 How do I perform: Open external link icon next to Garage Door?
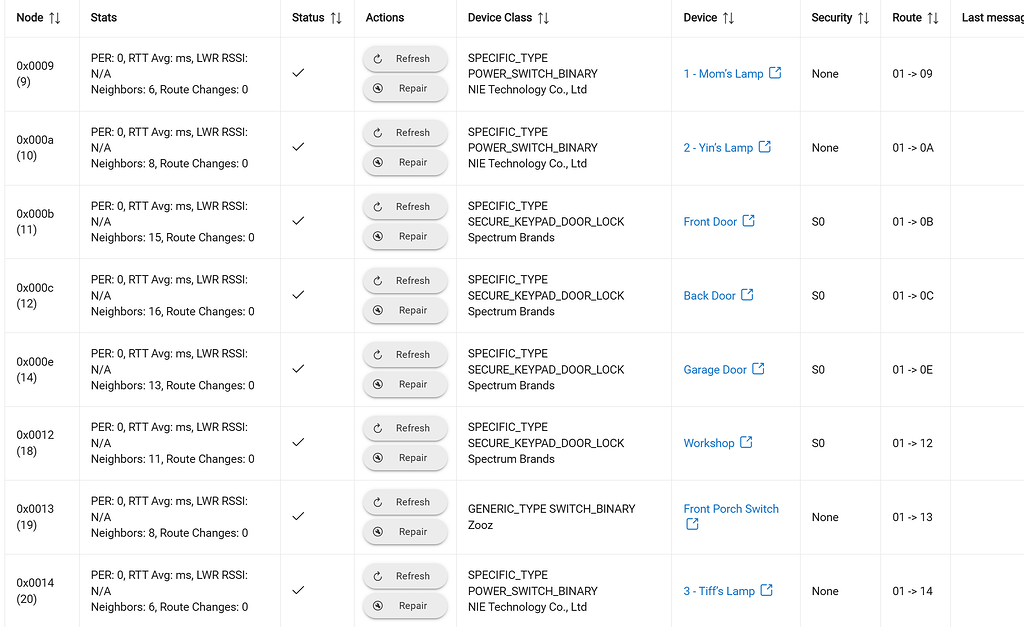(758, 368)
